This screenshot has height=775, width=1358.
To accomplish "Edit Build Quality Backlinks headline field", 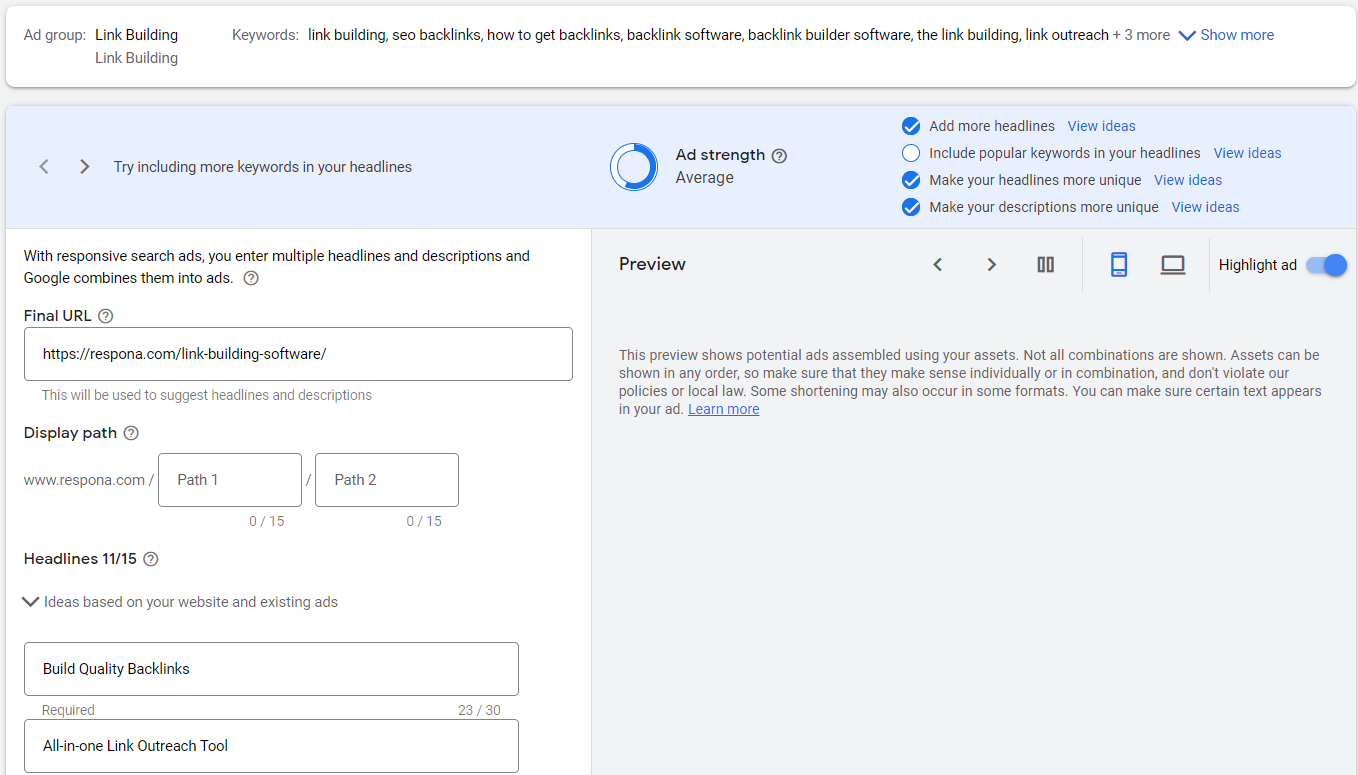I will pyautogui.click(x=271, y=669).
